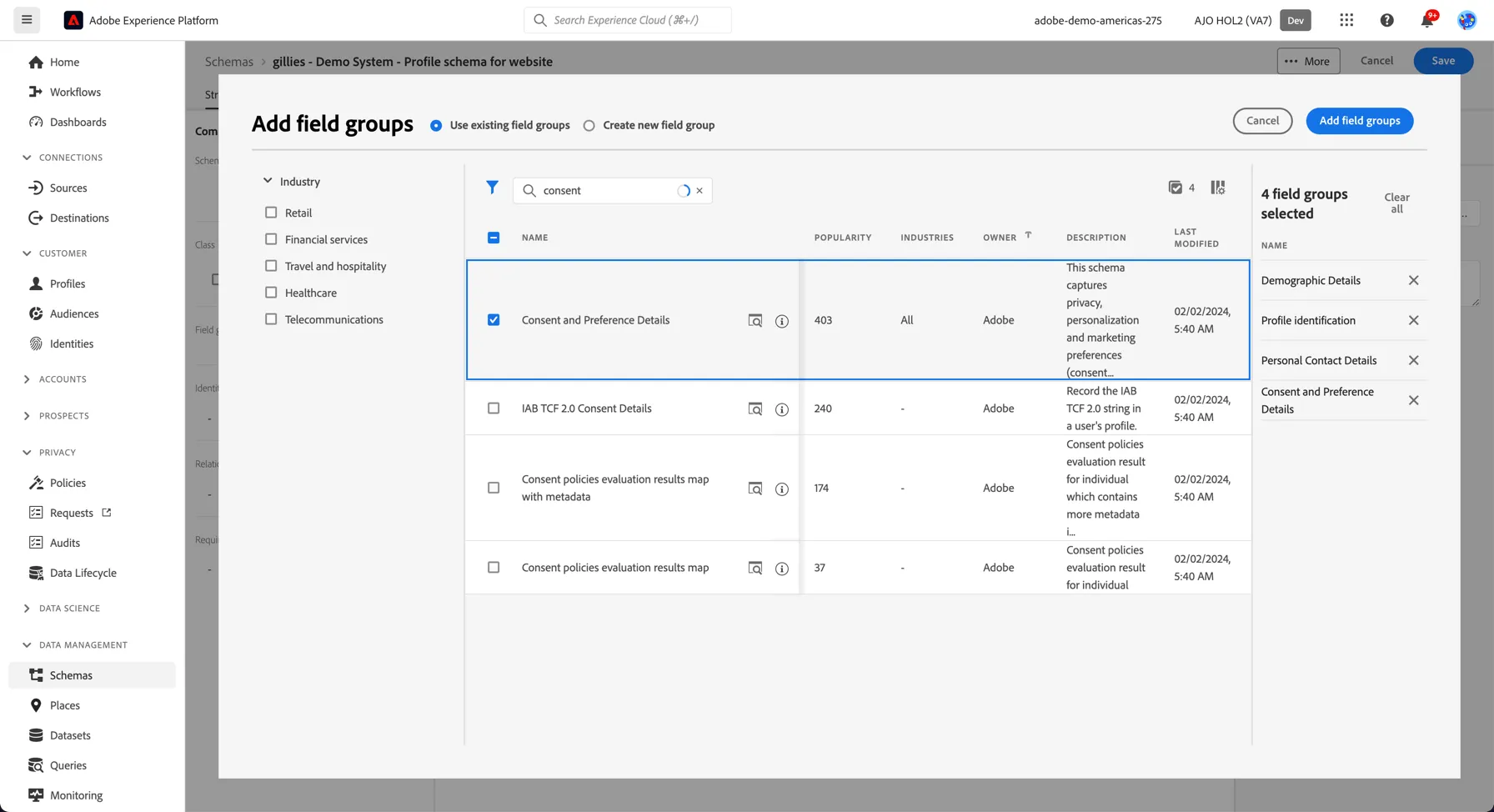Click the filter funnel icon

tap(492, 188)
